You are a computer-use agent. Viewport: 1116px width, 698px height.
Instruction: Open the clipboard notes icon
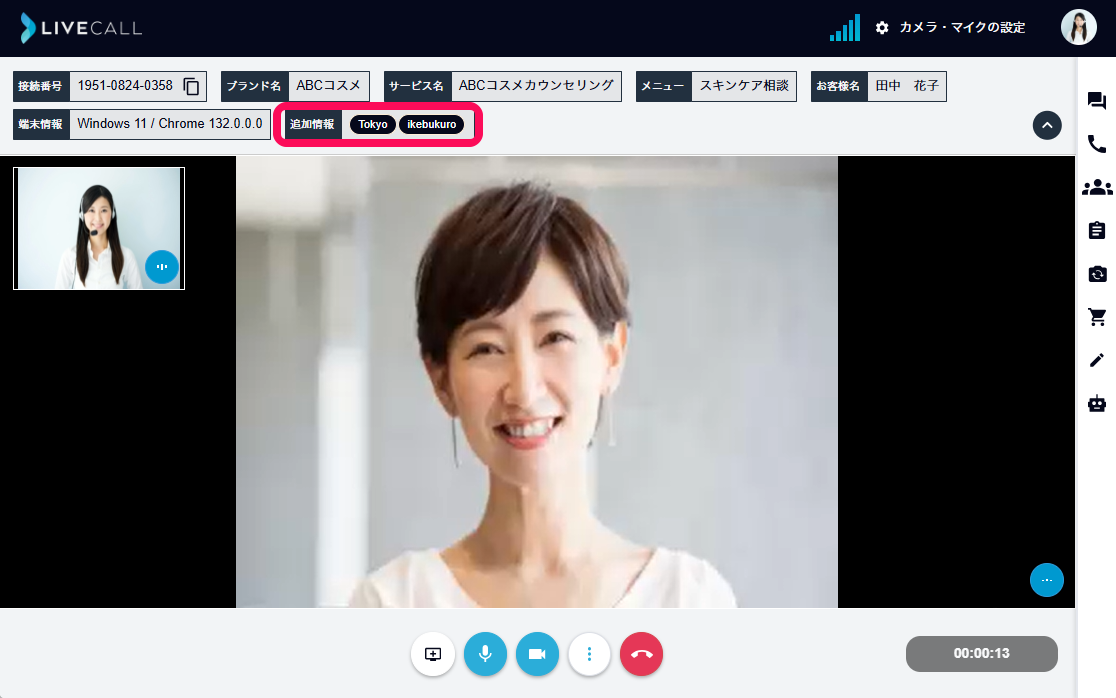click(x=1097, y=231)
